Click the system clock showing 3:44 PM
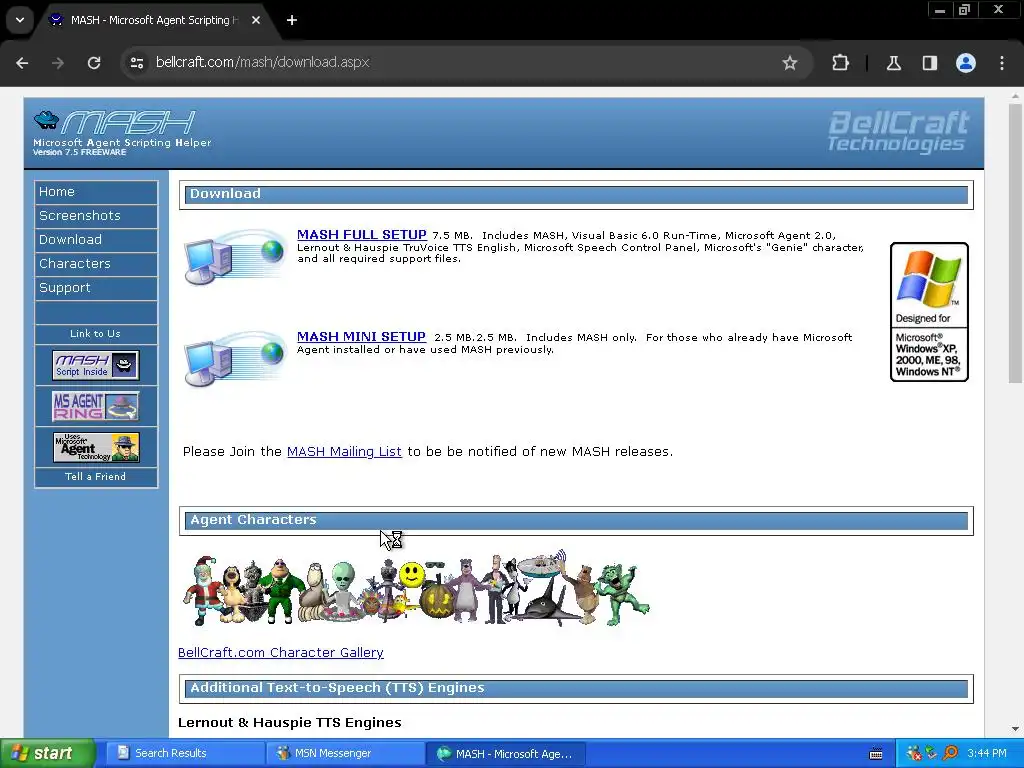The width and height of the screenshot is (1024, 768). (x=987, y=754)
